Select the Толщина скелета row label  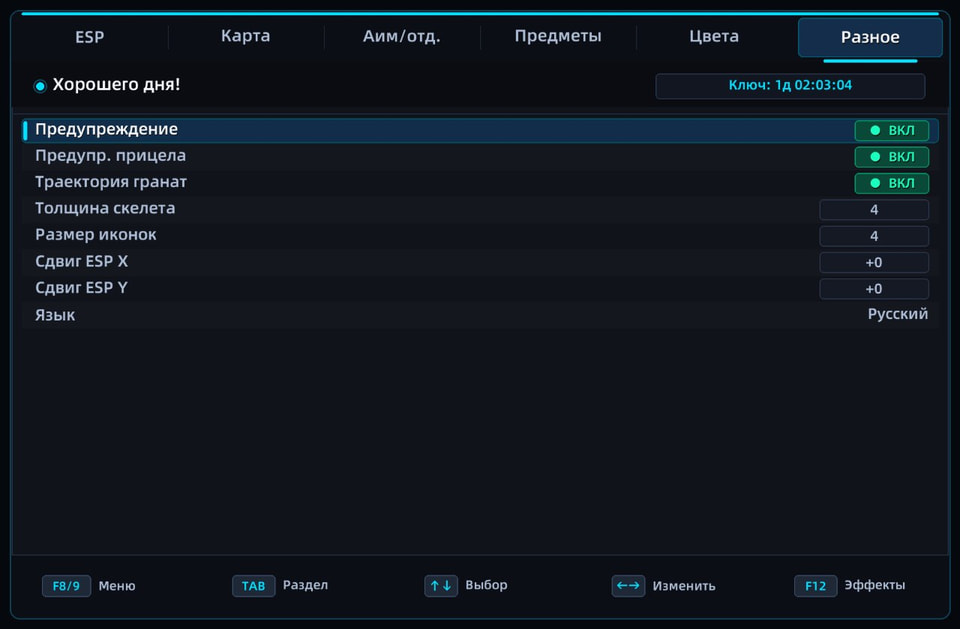click(105, 208)
